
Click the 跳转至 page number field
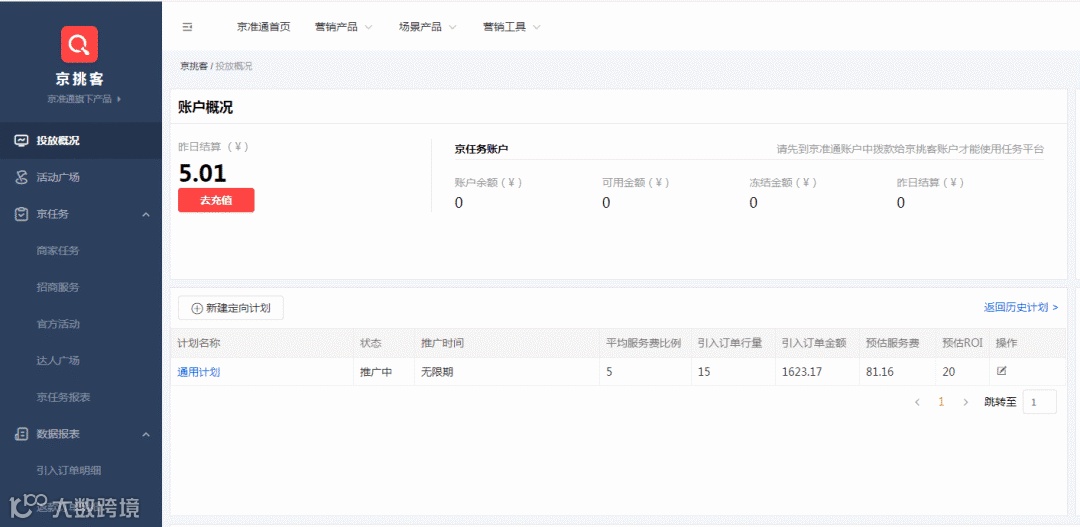click(x=1039, y=402)
